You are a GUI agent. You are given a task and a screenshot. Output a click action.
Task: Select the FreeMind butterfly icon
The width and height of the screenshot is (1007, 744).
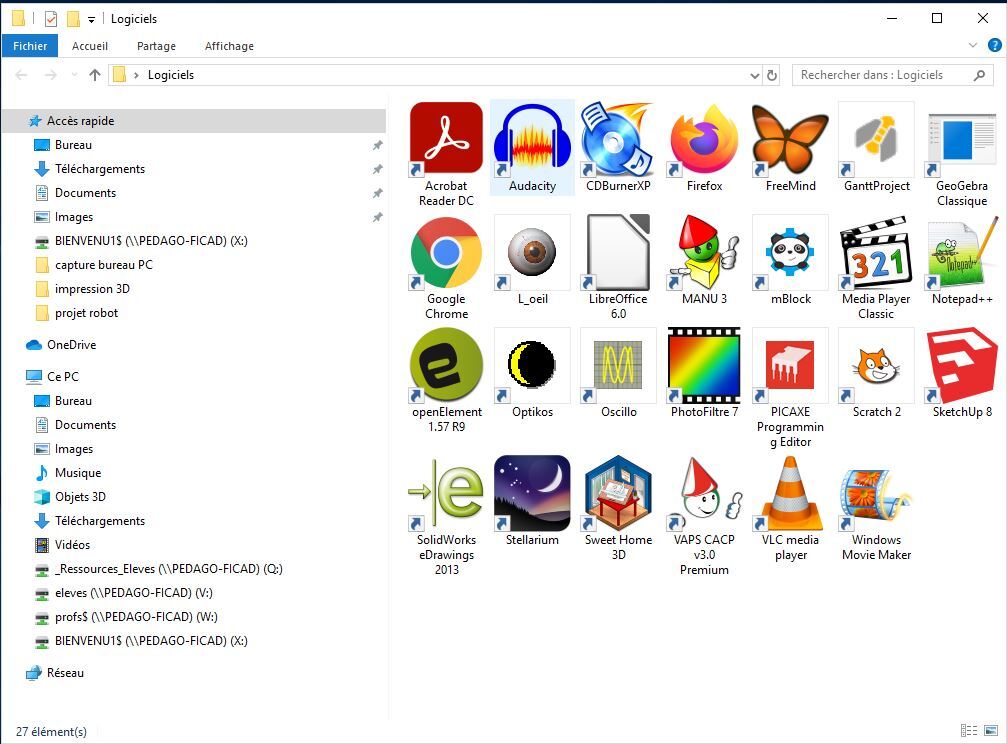point(791,139)
